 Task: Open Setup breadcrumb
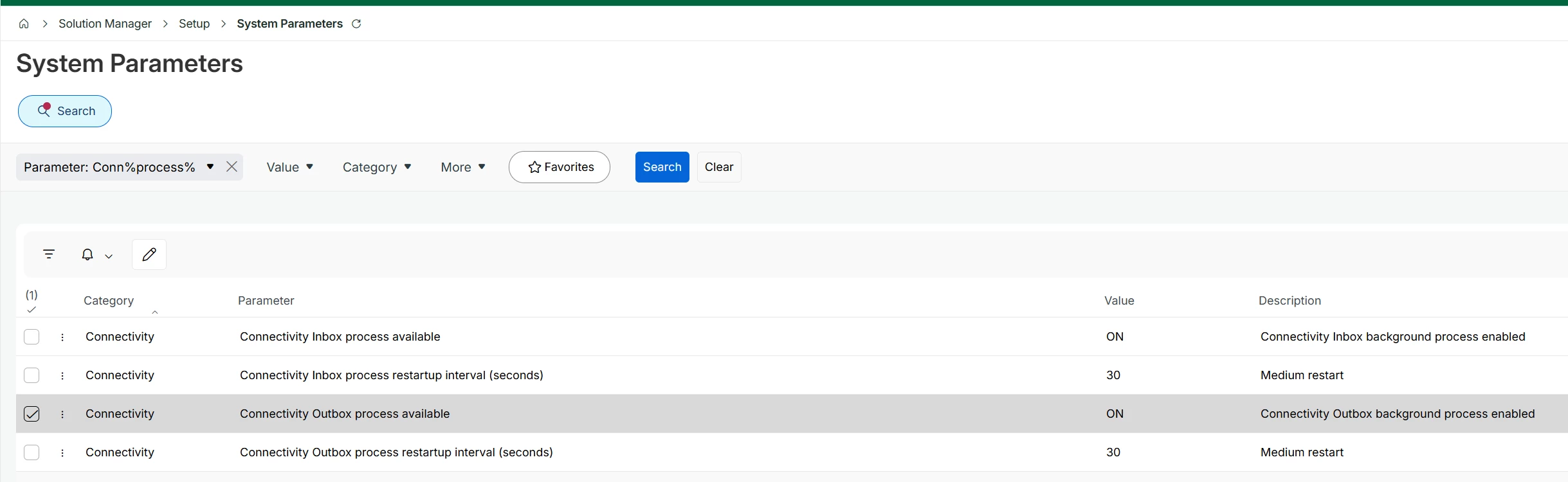[x=194, y=24]
